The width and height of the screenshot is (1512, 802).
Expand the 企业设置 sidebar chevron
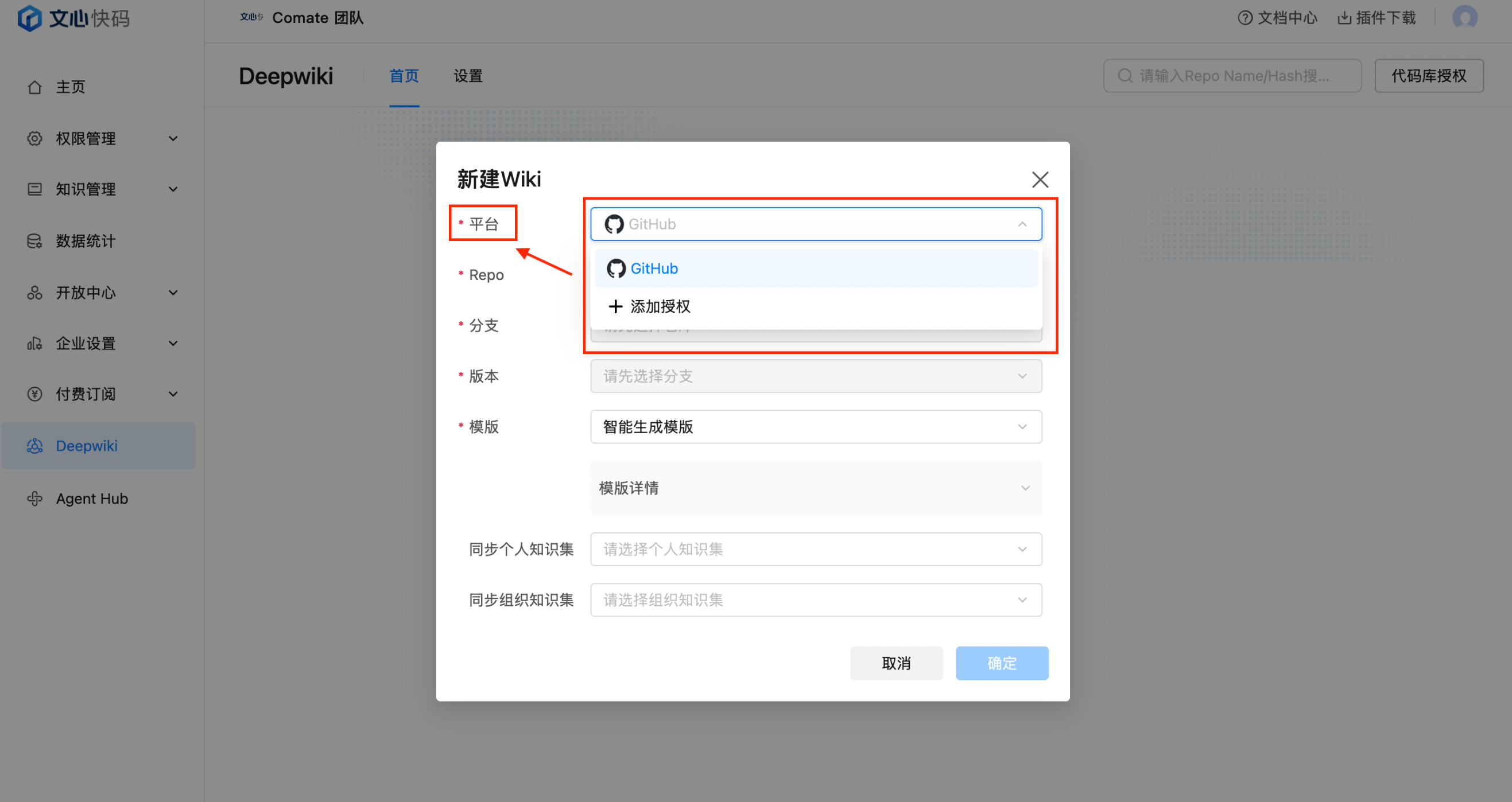tap(173, 343)
